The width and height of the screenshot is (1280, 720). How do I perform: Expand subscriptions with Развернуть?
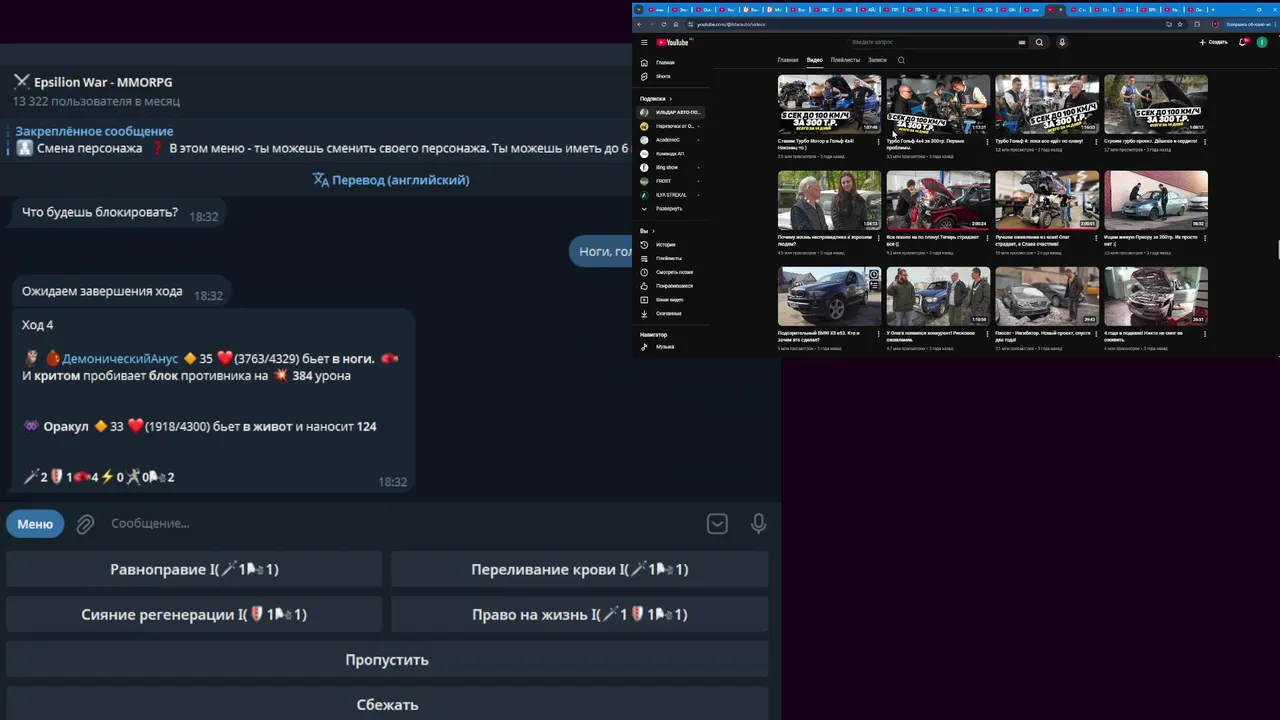pos(672,208)
